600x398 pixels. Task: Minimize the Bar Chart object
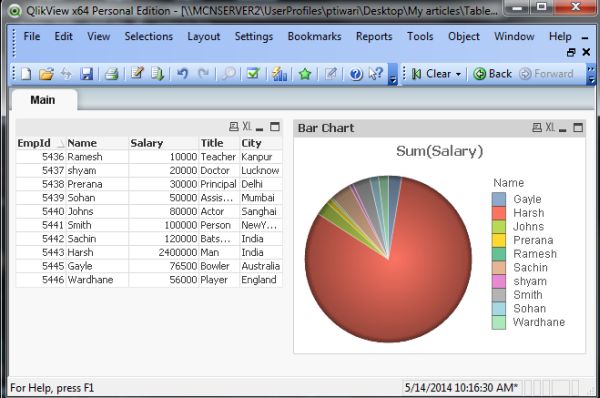tap(562, 129)
